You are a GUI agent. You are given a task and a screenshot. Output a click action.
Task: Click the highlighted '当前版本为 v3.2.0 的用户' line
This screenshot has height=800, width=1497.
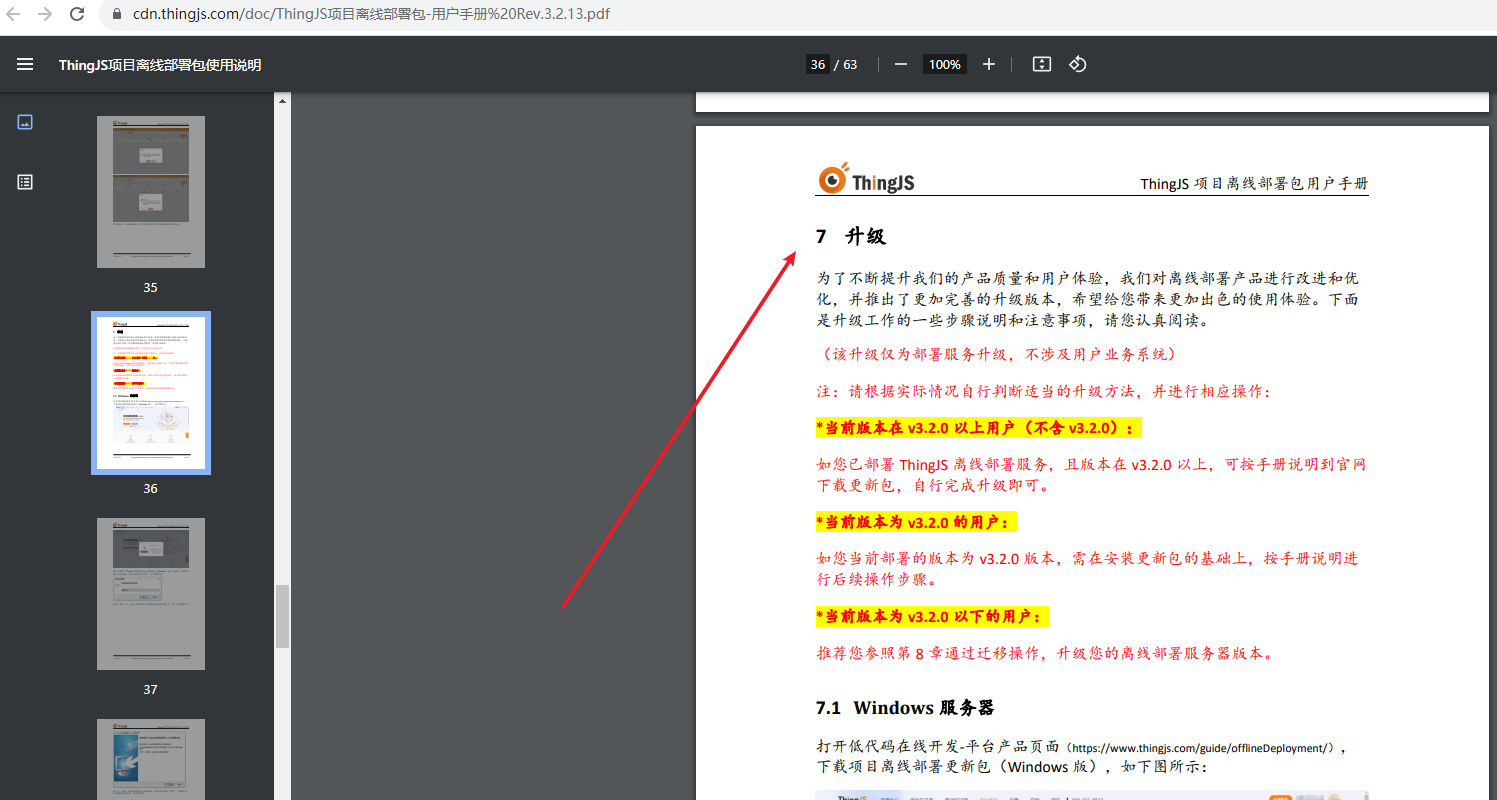pyautogui.click(x=916, y=522)
